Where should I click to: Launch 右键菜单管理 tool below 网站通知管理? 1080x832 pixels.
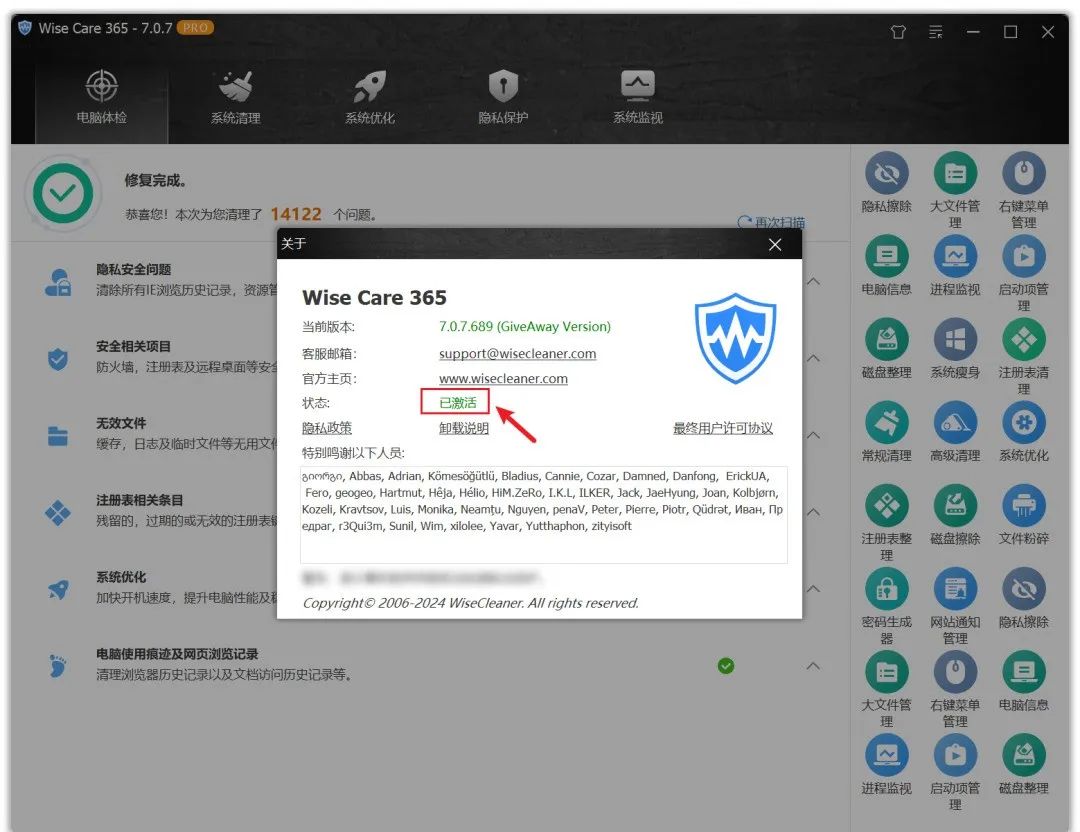955,689
